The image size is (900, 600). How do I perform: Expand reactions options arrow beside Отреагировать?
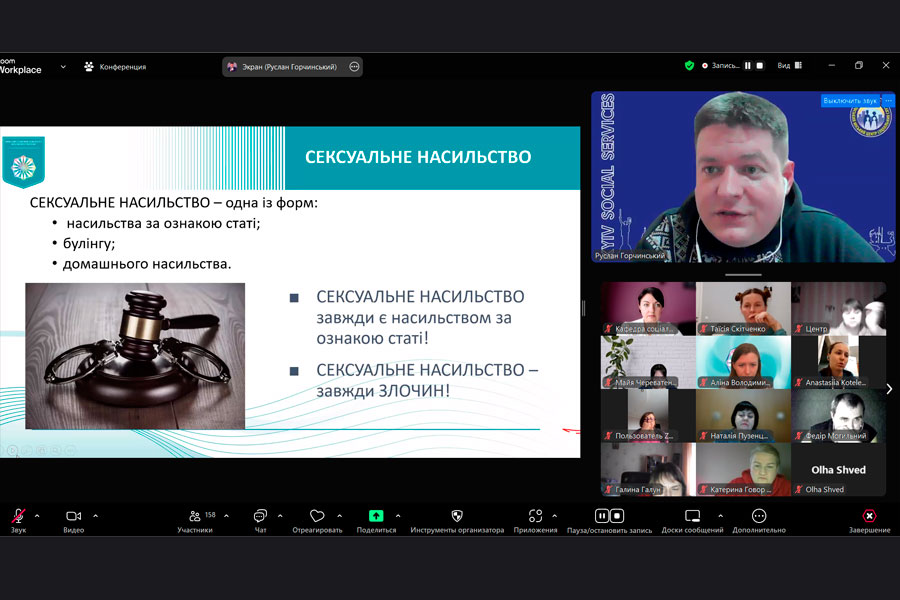[340, 516]
